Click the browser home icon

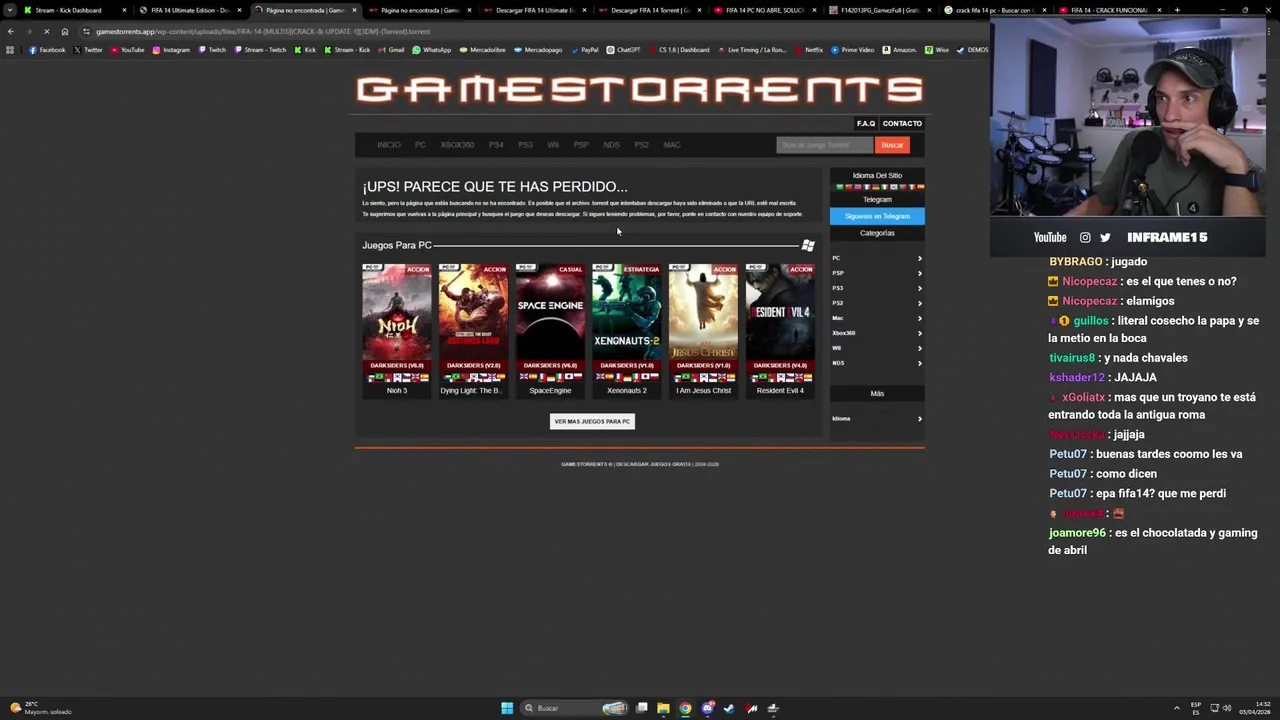coord(65,31)
